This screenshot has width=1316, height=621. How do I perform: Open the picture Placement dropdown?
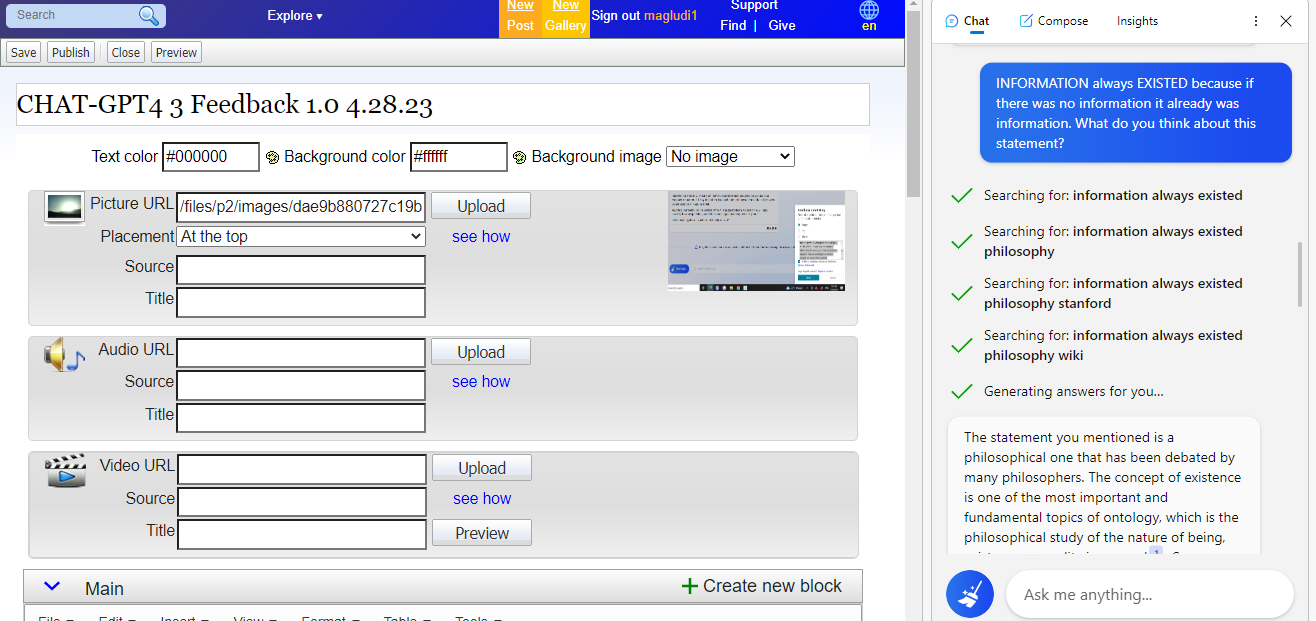point(301,237)
